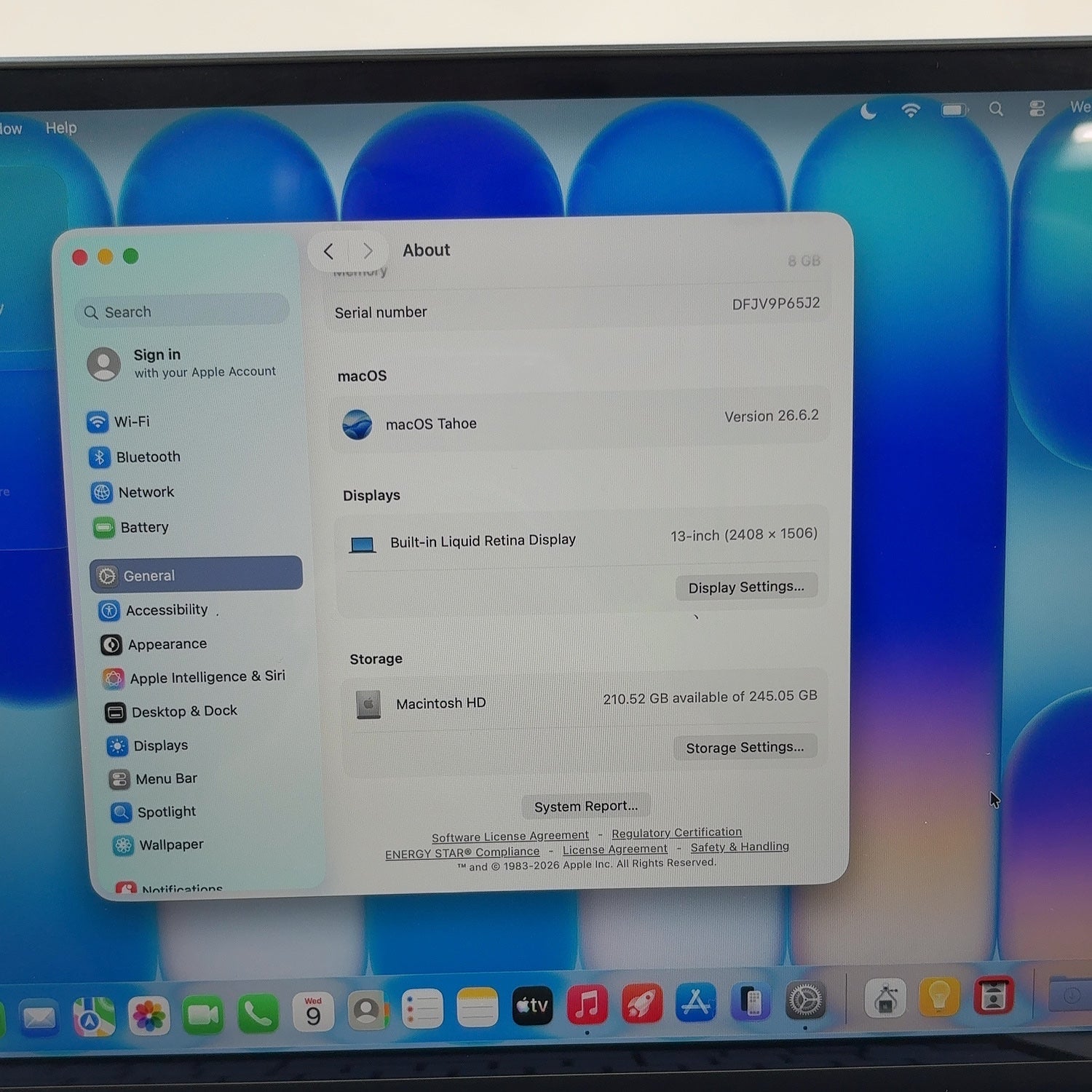Open the Wi-Fi status menu in the menu bar
This screenshot has height=1092, width=1092.
[x=911, y=111]
